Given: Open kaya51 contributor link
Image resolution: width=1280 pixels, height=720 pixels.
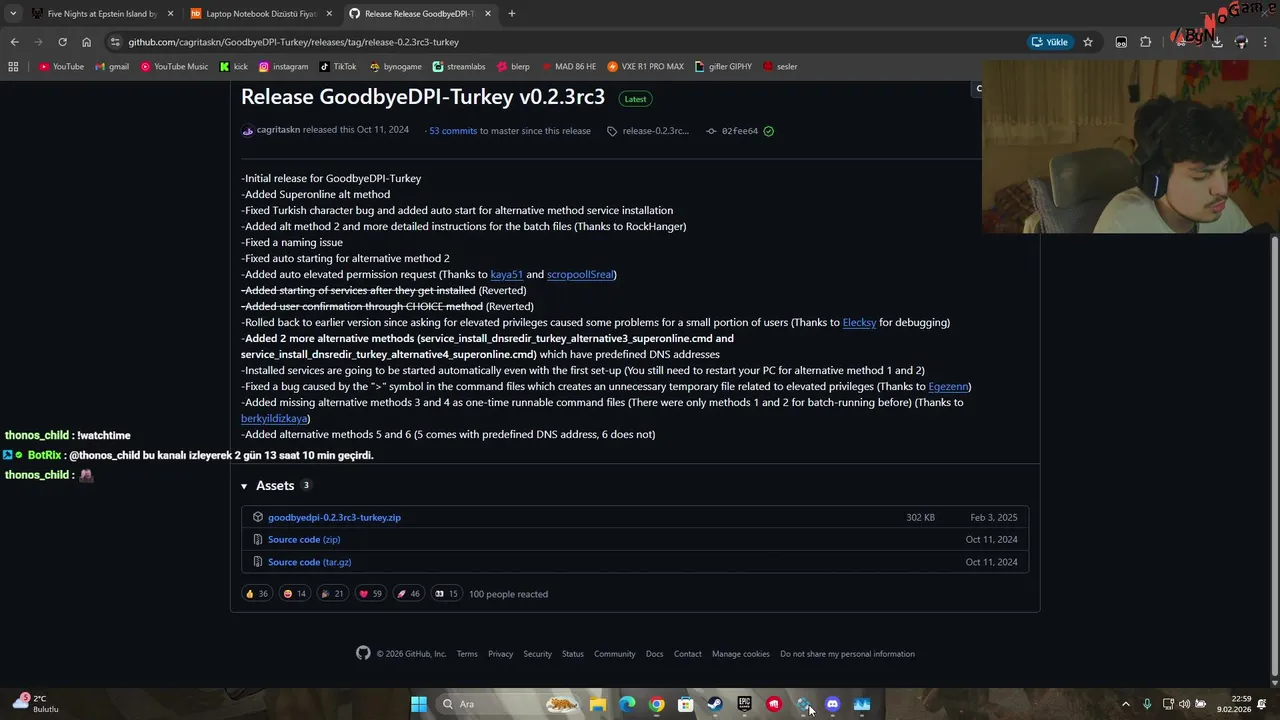Looking at the screenshot, I should point(507,274).
